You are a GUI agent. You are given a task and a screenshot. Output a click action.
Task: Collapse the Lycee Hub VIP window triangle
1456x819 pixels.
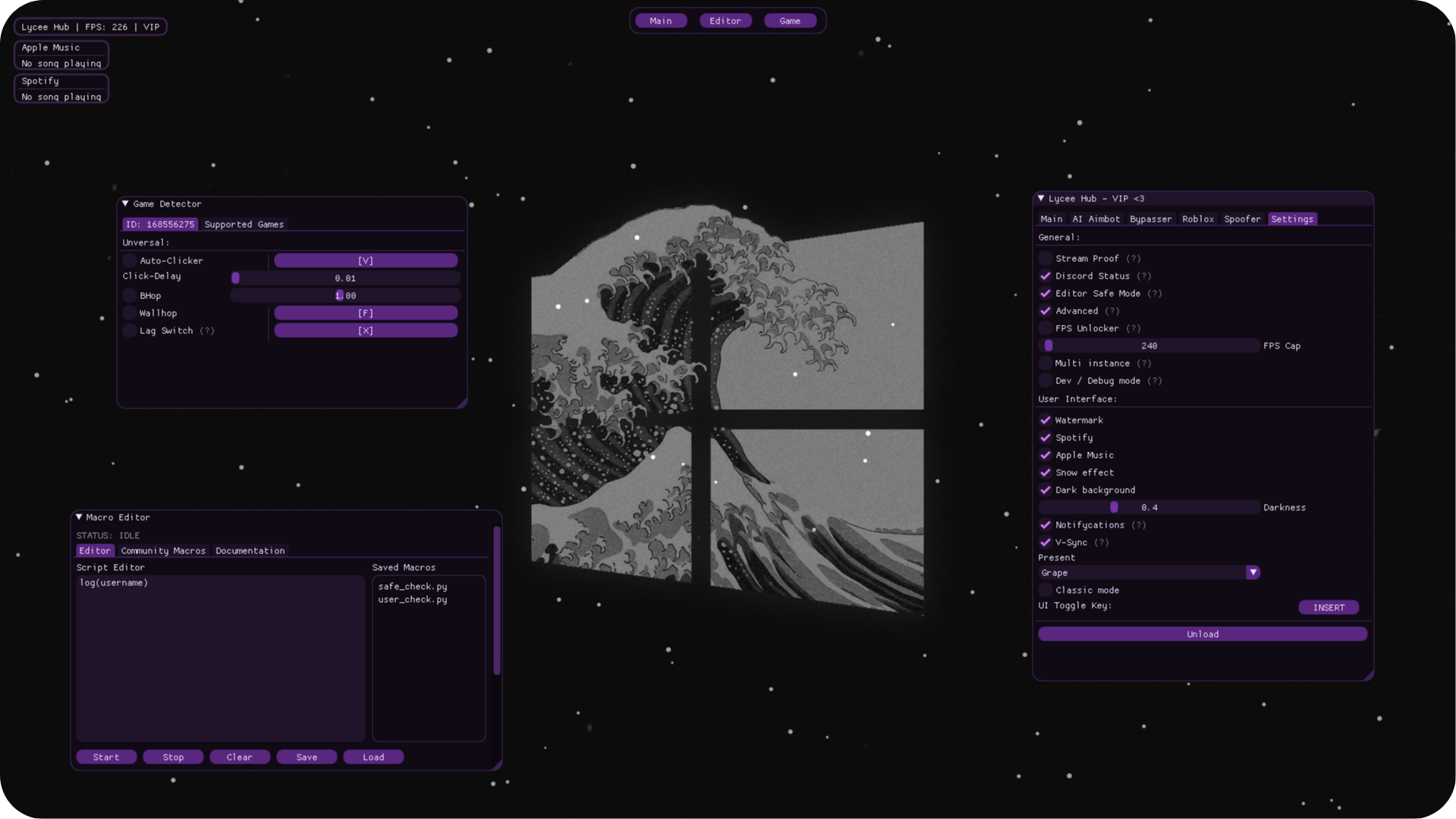click(x=1041, y=198)
